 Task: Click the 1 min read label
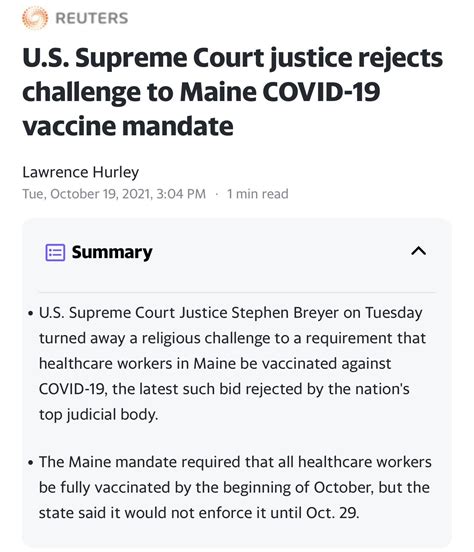coord(258,194)
